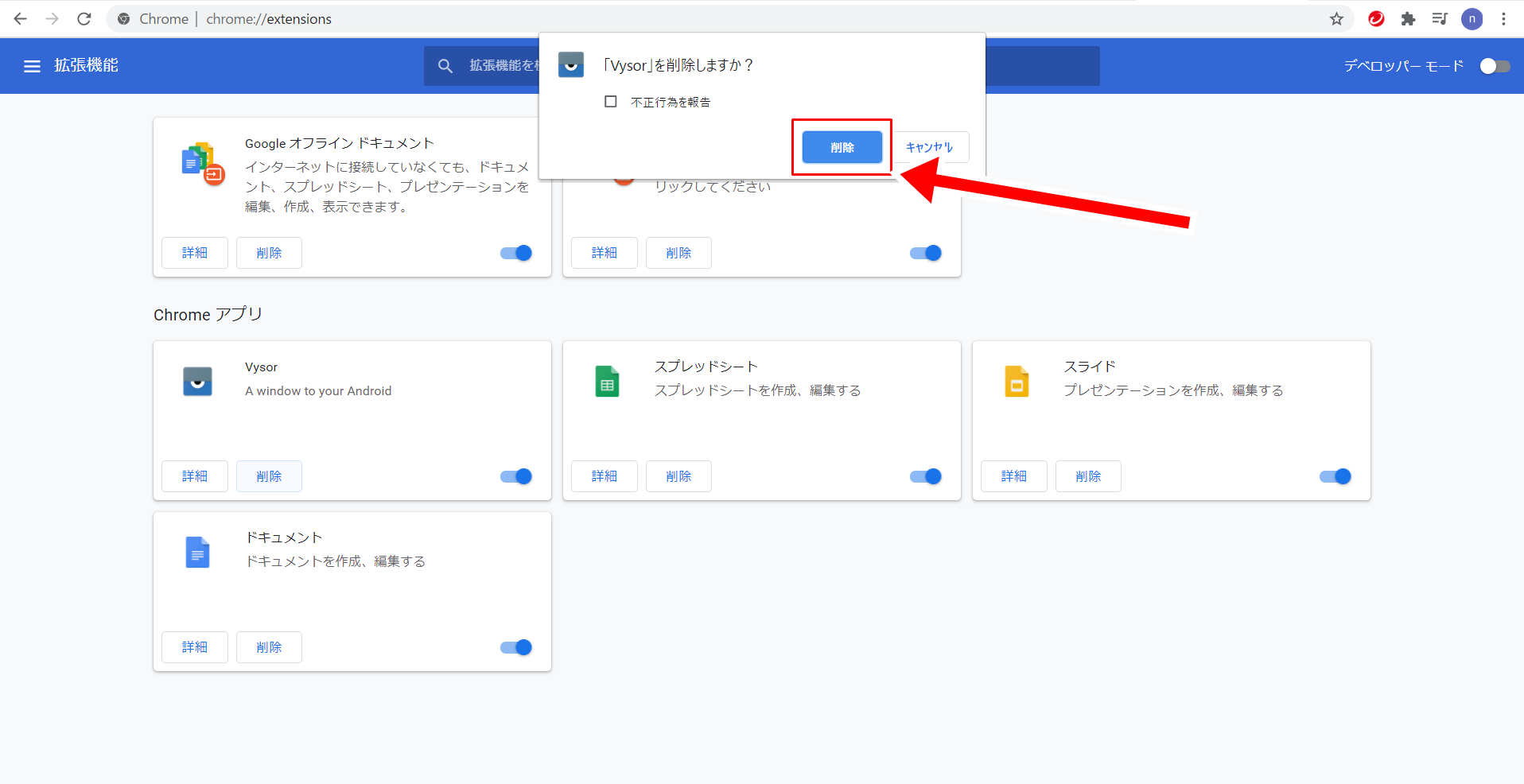1524x784 pixels.
Task: Open 詳細 for ドキュメント
Action: (195, 647)
